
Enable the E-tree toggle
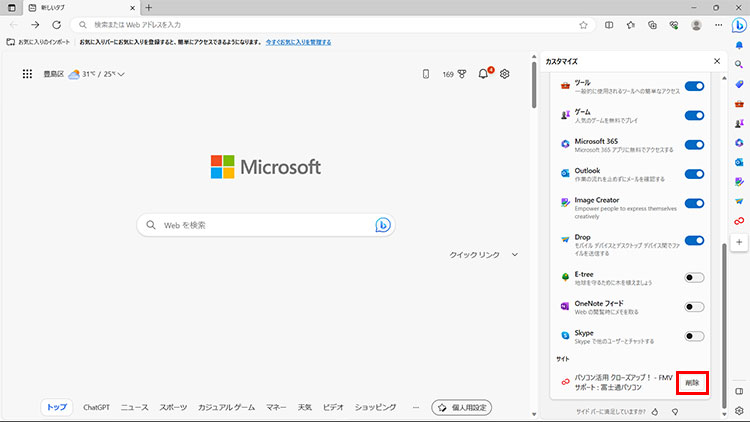tap(694, 277)
